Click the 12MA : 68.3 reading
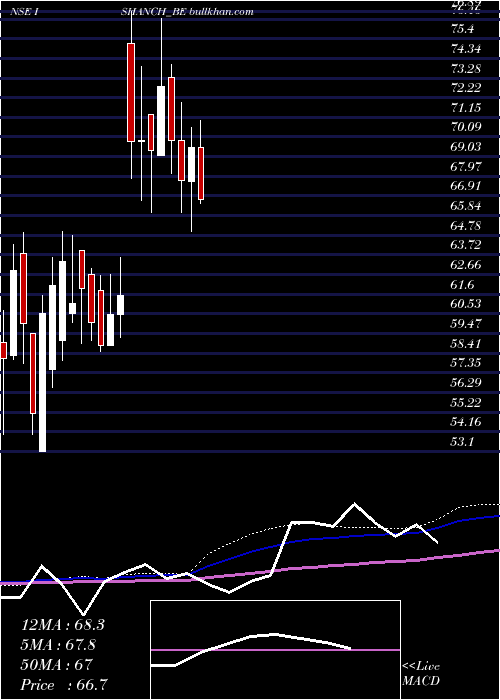 (x=62, y=625)
